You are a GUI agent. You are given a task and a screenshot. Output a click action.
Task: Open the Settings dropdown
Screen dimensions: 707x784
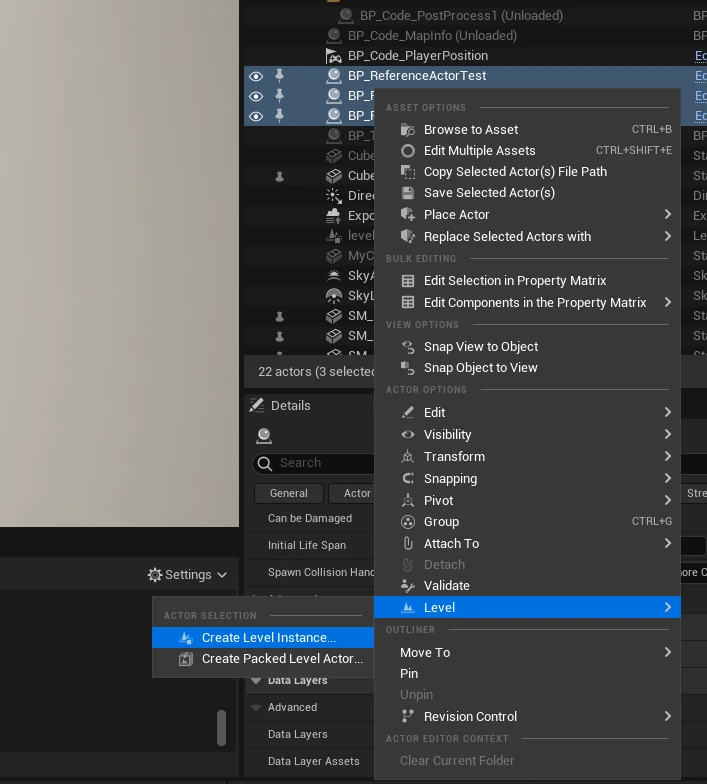click(188, 575)
